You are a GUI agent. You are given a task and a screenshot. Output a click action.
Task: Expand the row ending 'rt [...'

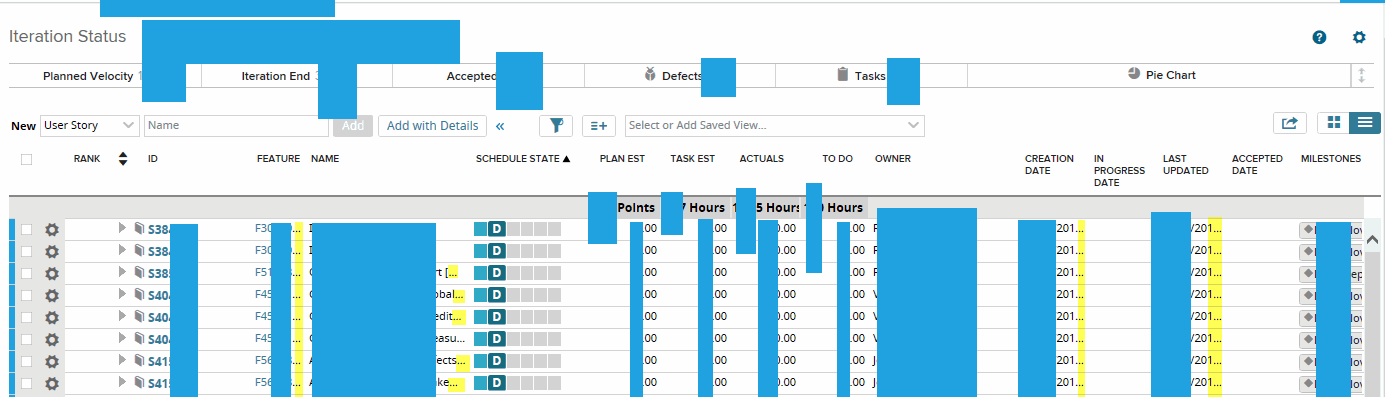(122, 272)
